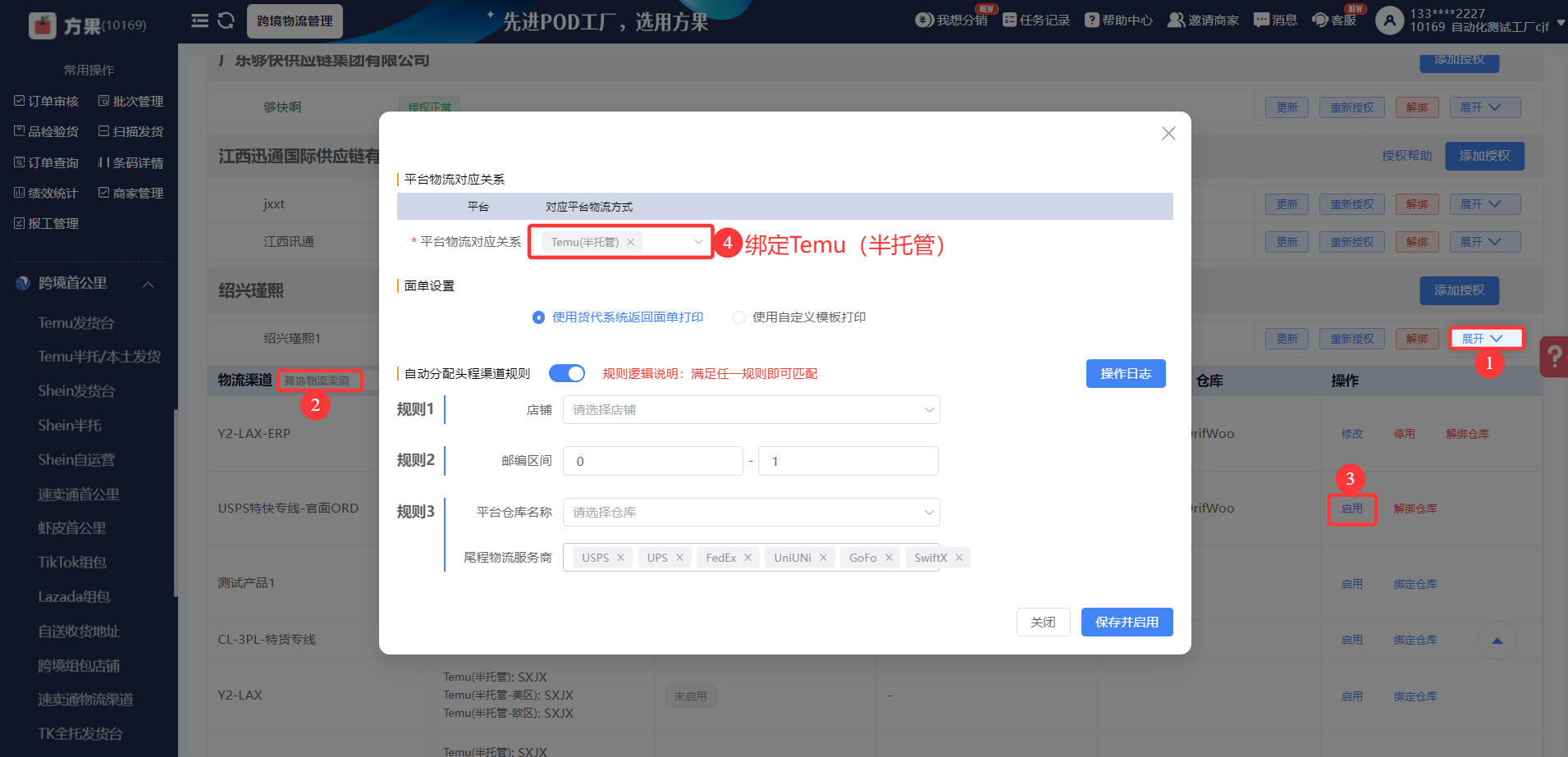Open the 授权帮助 link
The height and width of the screenshot is (757, 1568).
1406,156
